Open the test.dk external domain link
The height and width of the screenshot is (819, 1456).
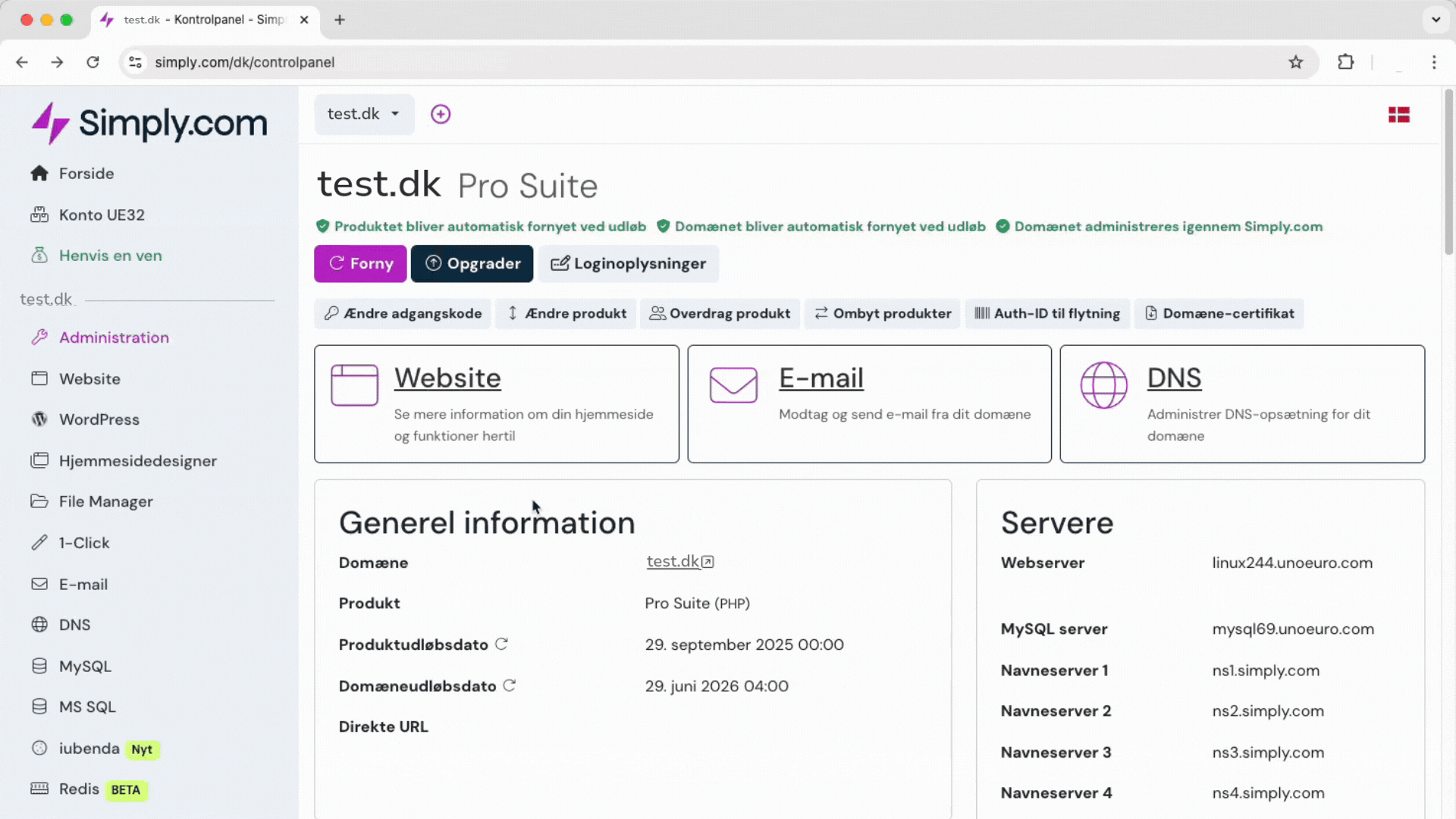click(679, 561)
